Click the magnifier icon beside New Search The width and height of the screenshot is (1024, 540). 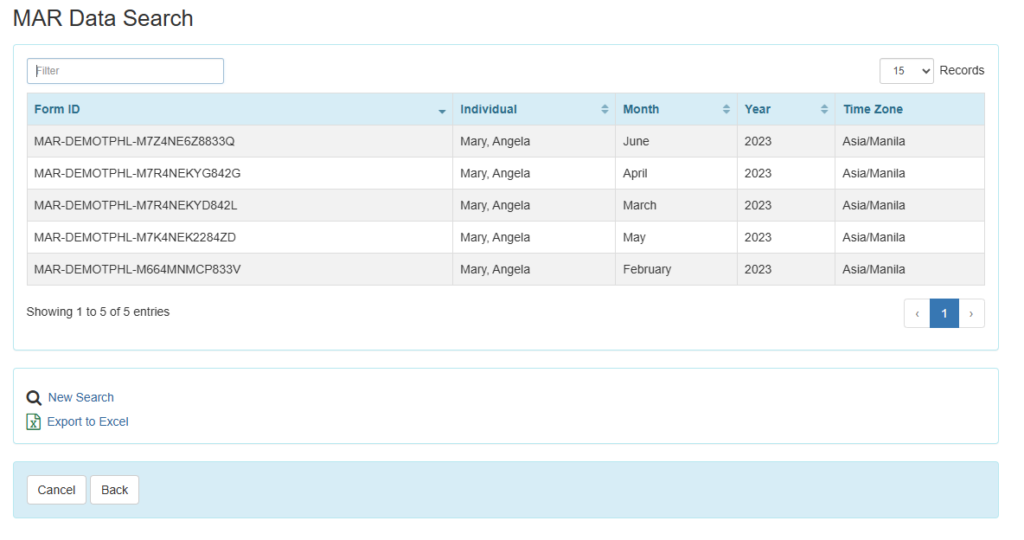(33, 397)
